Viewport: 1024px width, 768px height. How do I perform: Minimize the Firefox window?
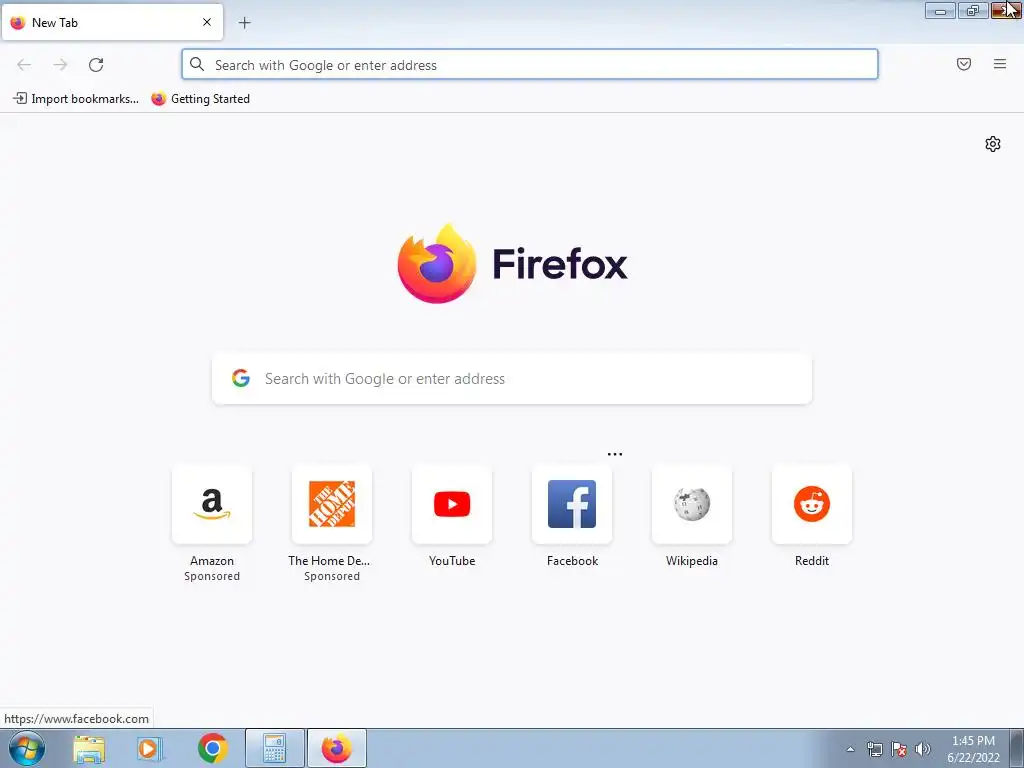click(940, 10)
